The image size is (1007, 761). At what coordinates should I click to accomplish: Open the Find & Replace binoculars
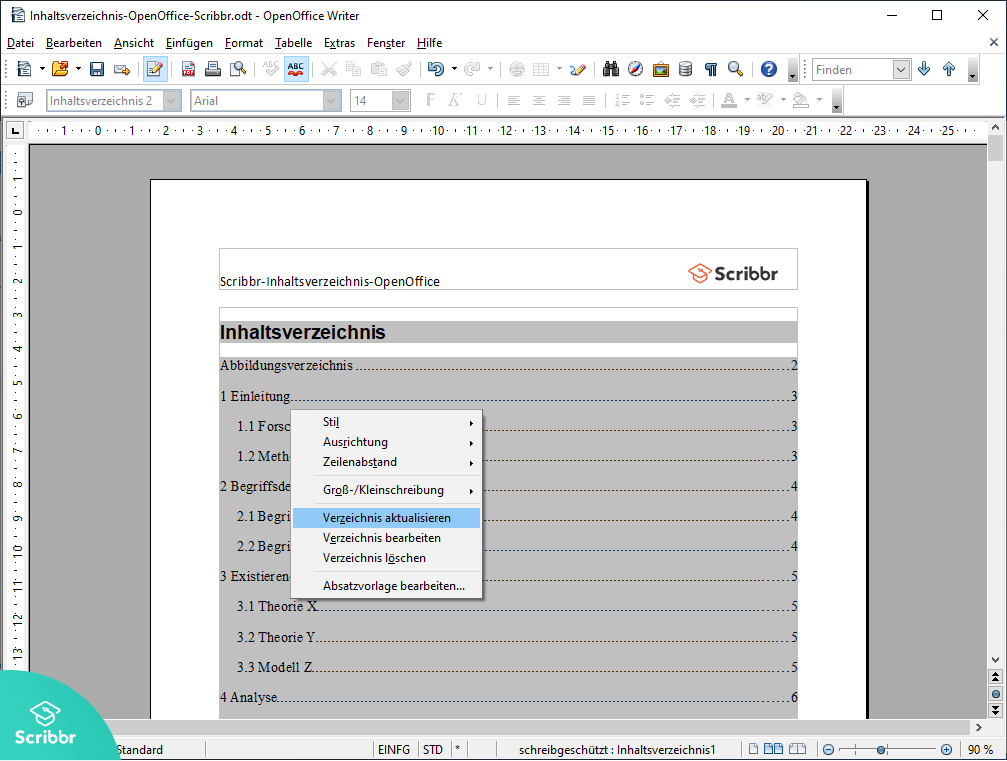[611, 69]
